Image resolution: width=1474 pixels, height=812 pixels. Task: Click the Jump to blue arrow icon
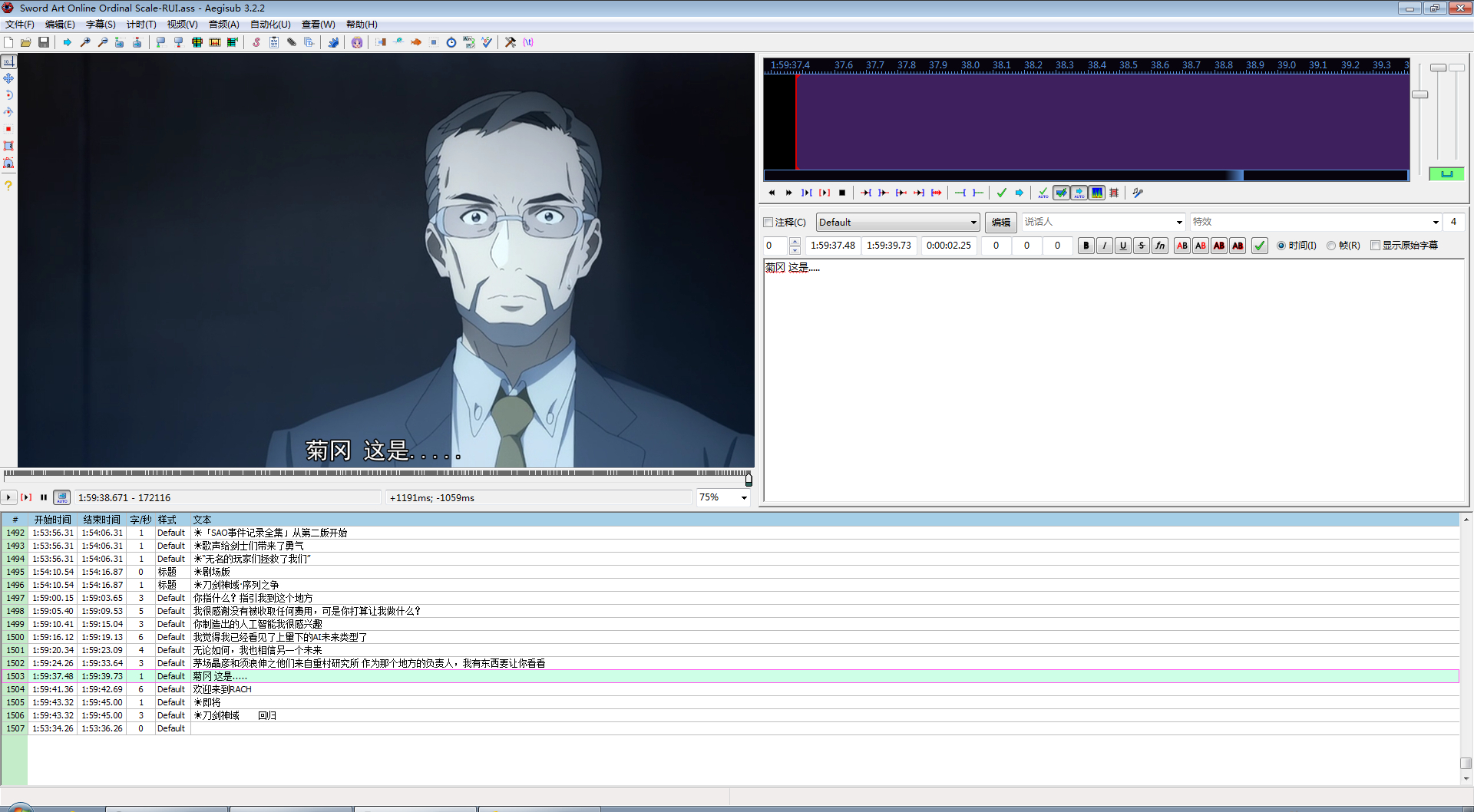click(x=68, y=42)
